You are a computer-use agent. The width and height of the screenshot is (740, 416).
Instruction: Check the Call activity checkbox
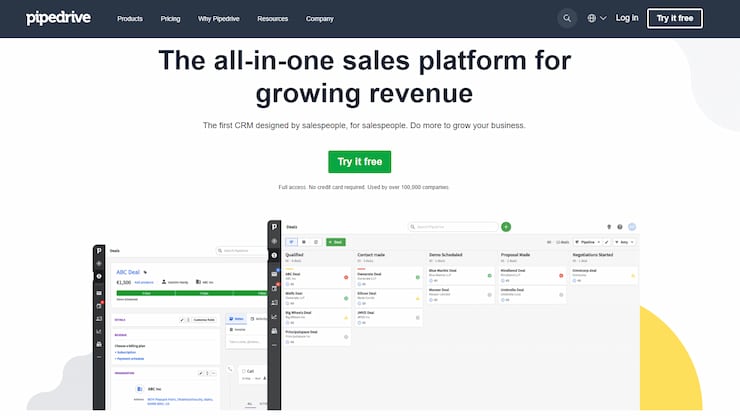point(244,371)
